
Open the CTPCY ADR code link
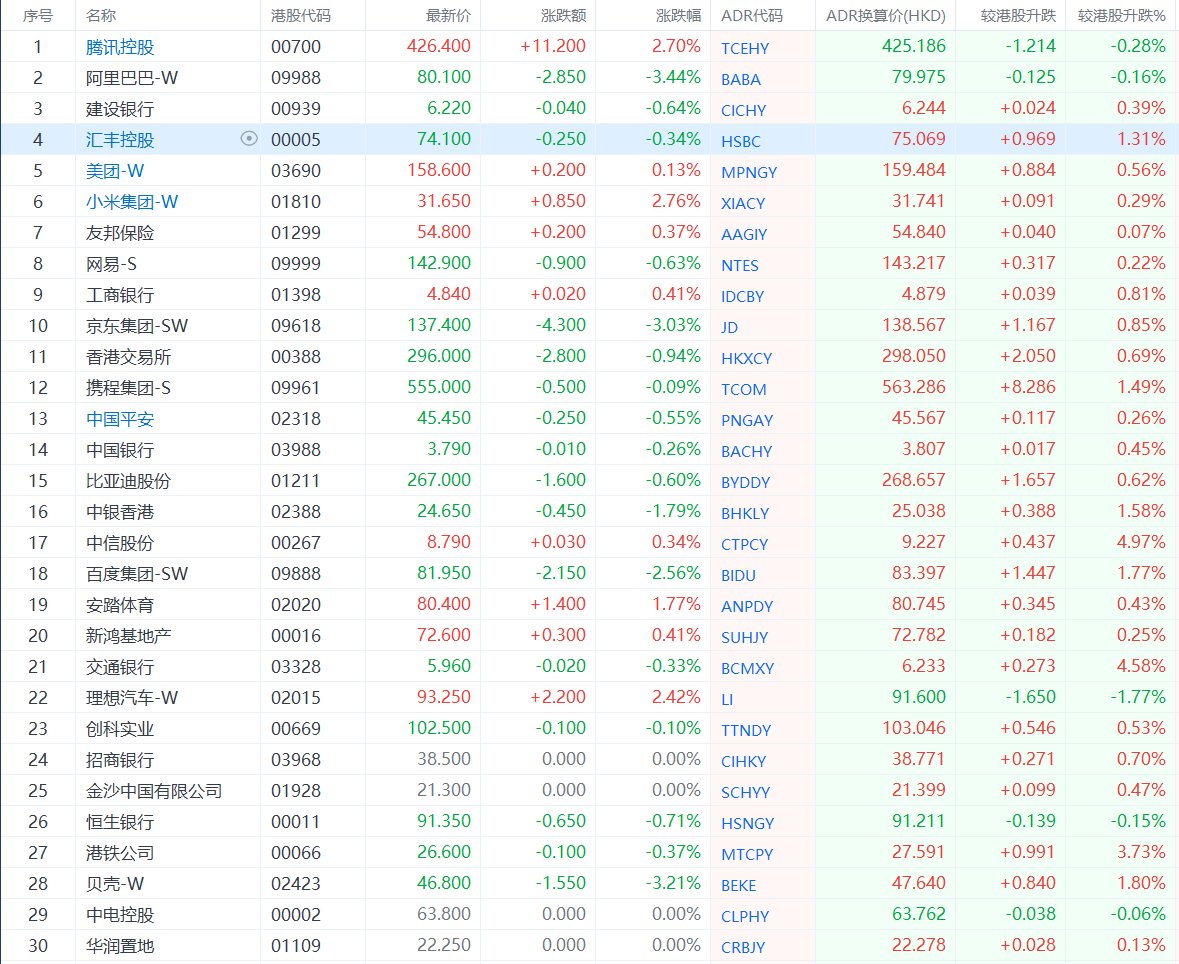744,544
